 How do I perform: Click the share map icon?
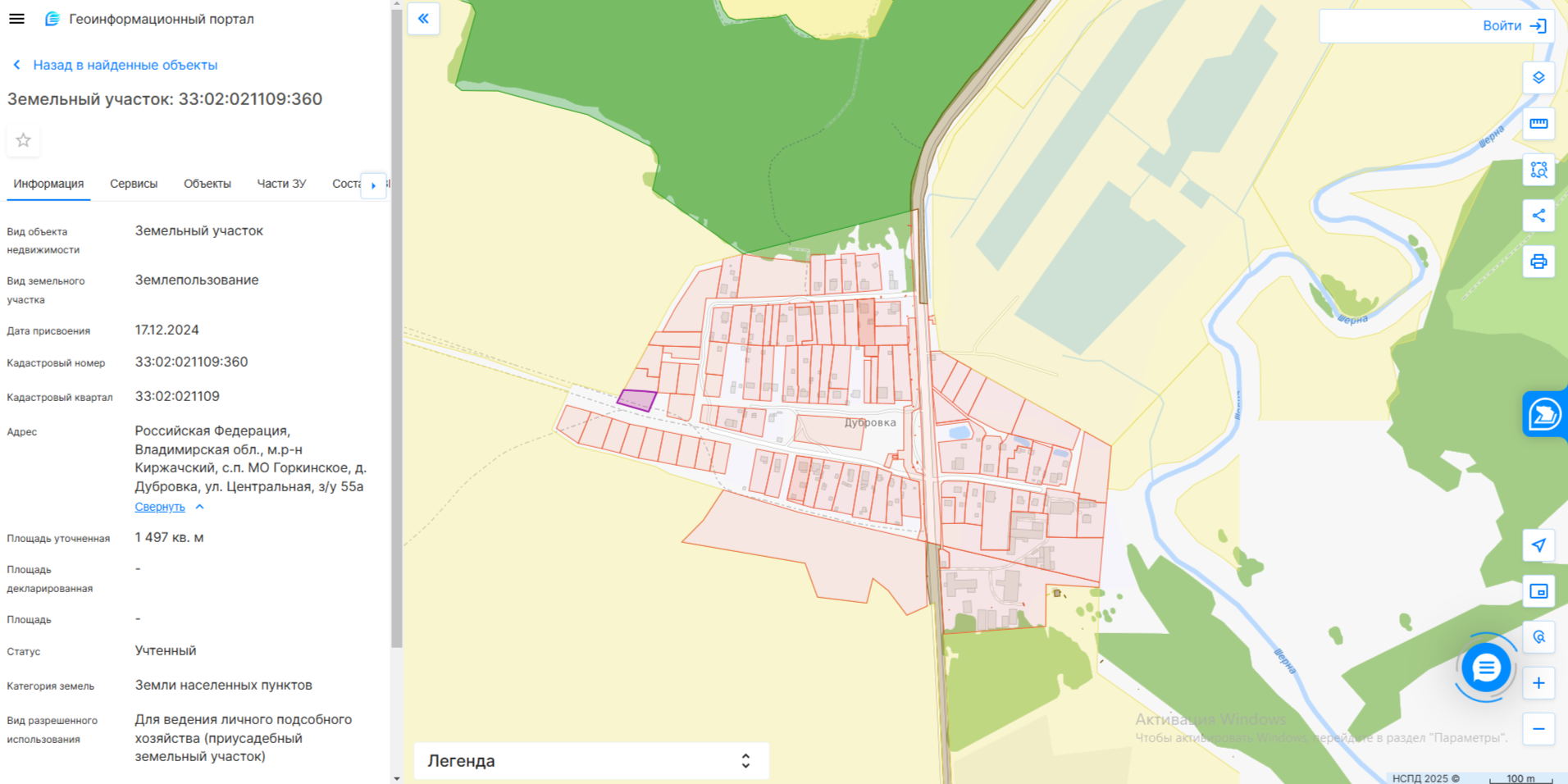tap(1538, 216)
